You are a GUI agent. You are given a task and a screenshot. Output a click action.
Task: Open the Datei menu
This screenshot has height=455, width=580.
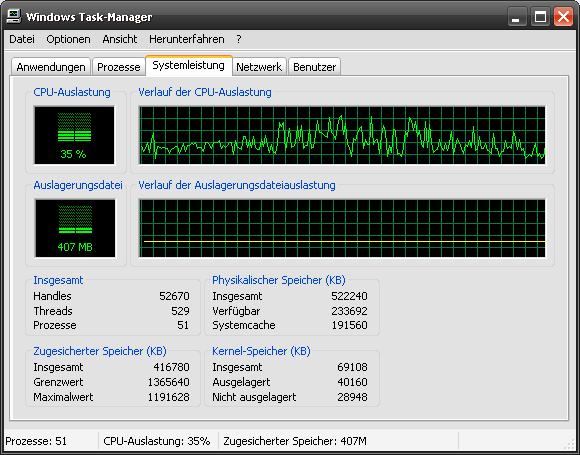22,39
